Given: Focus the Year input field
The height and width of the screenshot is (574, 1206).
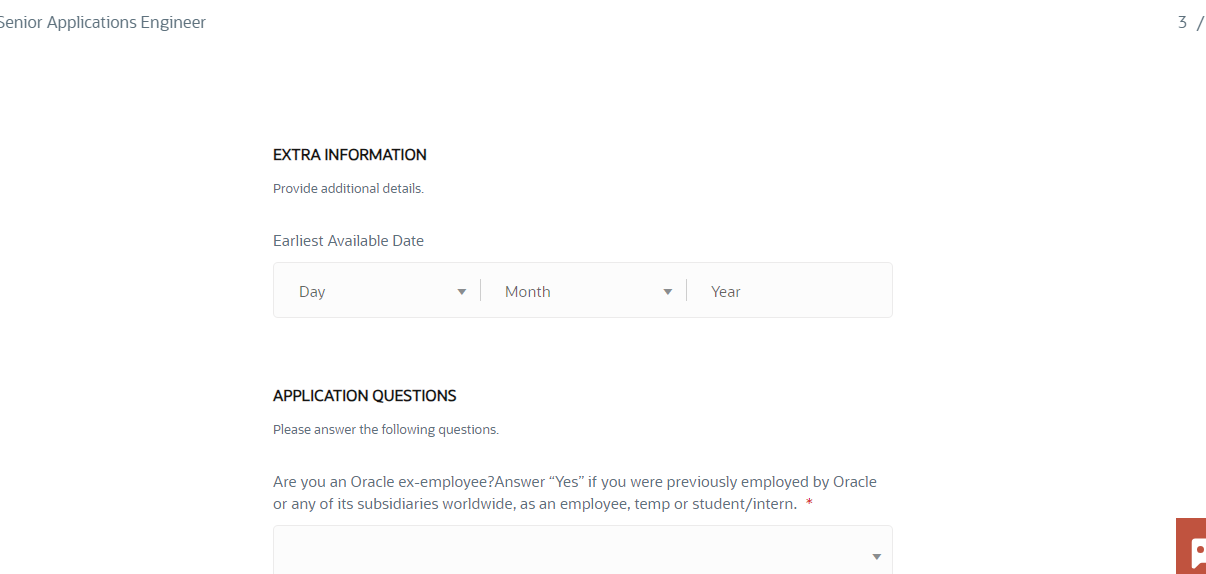Looking at the screenshot, I should (789, 291).
